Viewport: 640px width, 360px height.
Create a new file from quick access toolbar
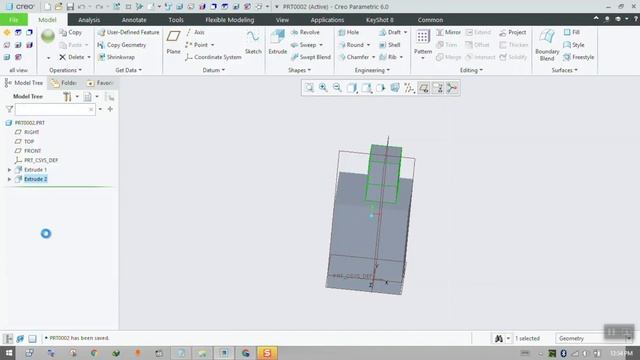click(47, 7)
